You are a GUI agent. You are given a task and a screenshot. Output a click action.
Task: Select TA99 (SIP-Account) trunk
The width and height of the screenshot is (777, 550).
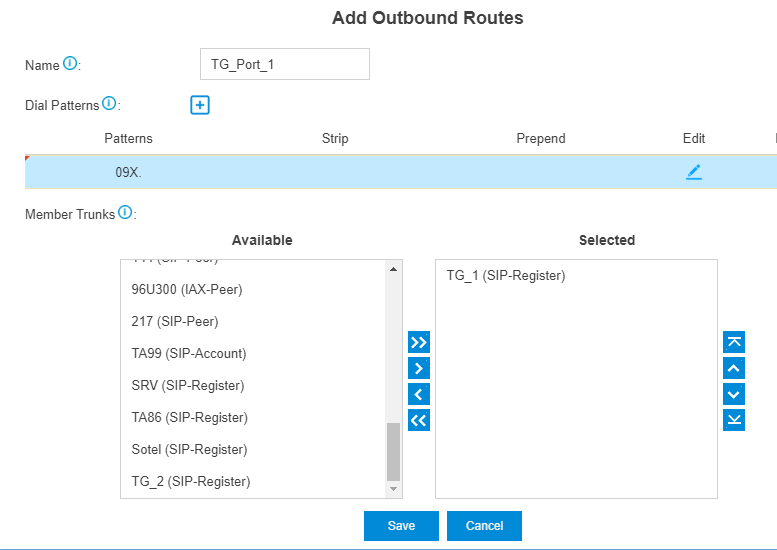pyautogui.click(x=189, y=353)
